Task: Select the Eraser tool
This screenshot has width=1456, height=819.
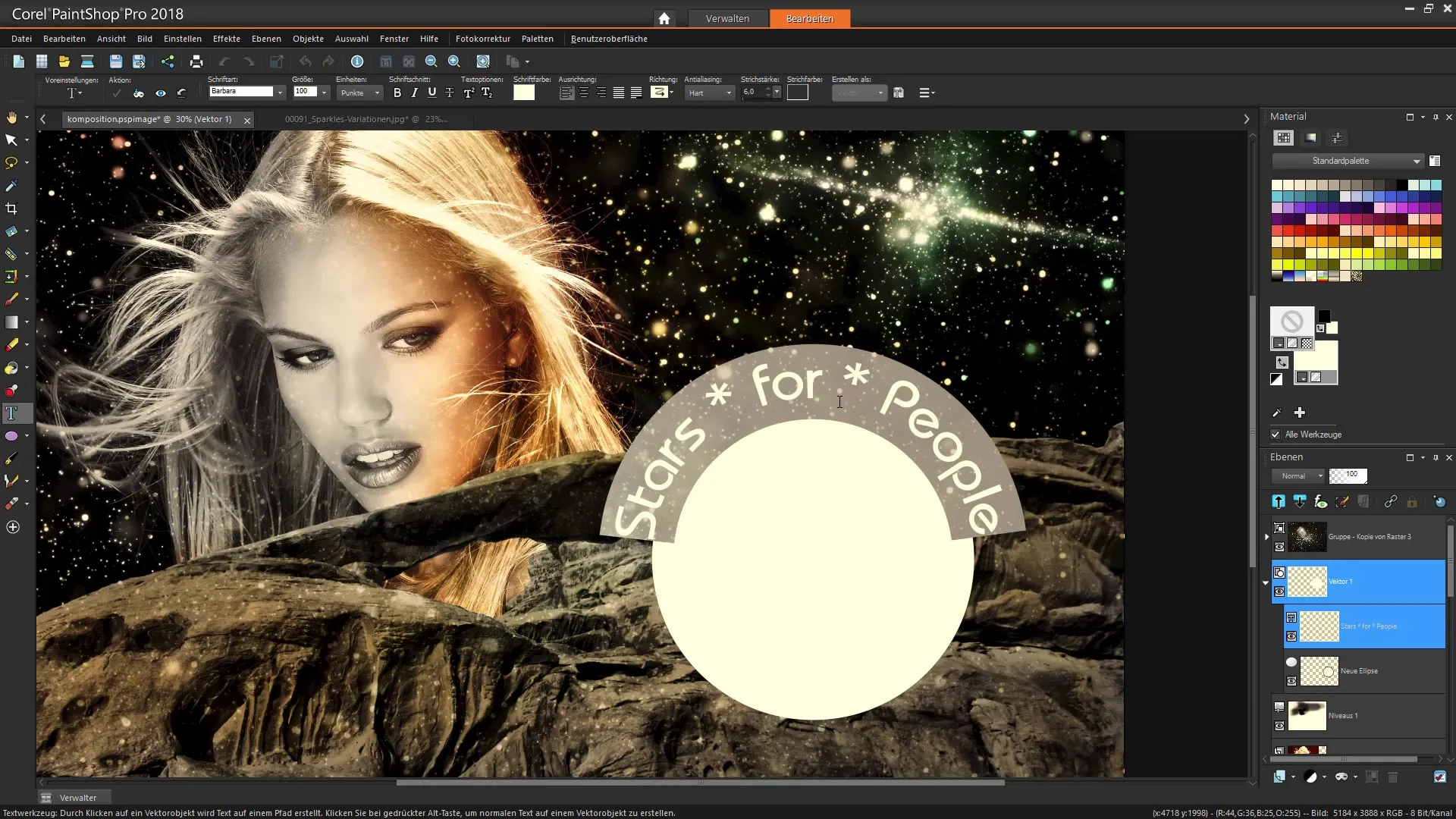Action: click(11, 345)
